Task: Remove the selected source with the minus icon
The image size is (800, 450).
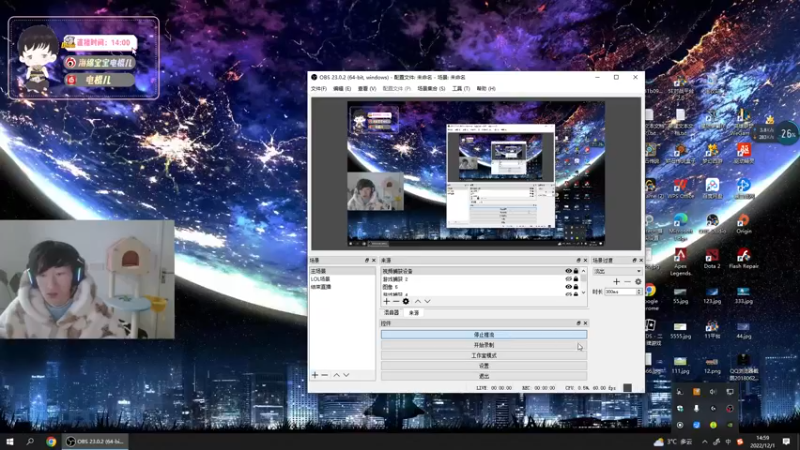Action: [396, 302]
